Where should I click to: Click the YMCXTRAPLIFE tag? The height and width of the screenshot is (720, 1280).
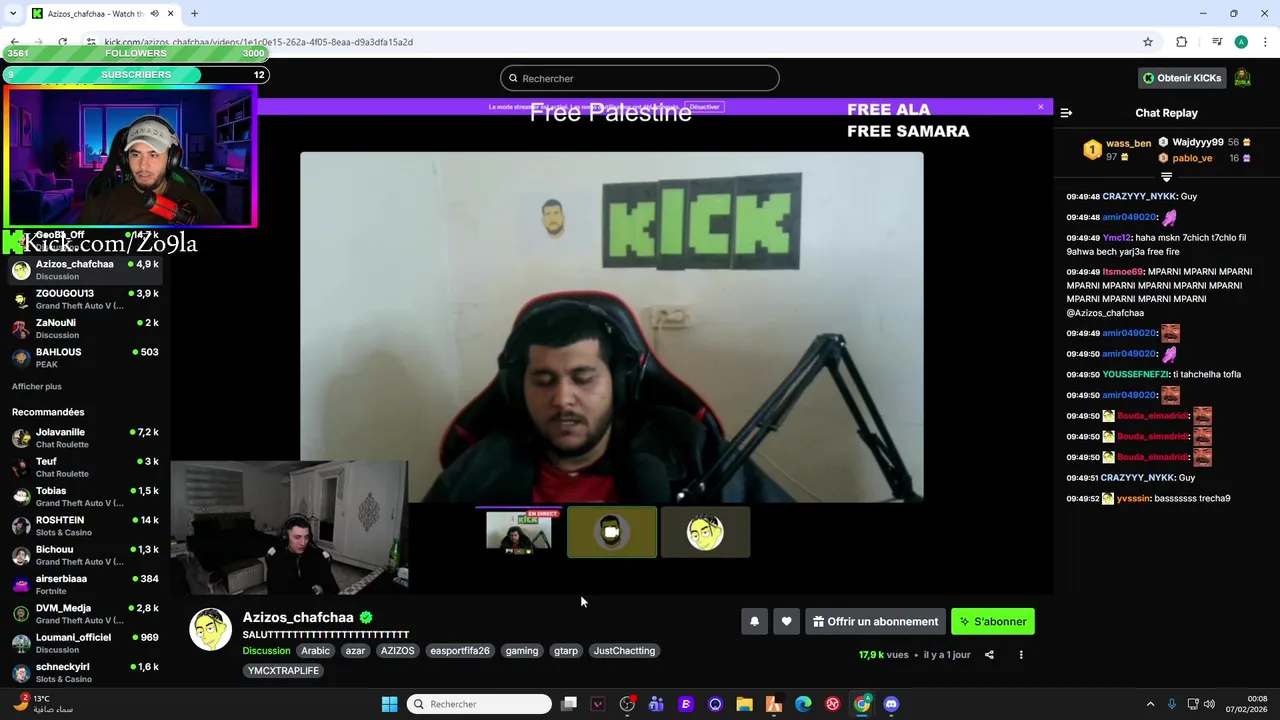pos(283,671)
